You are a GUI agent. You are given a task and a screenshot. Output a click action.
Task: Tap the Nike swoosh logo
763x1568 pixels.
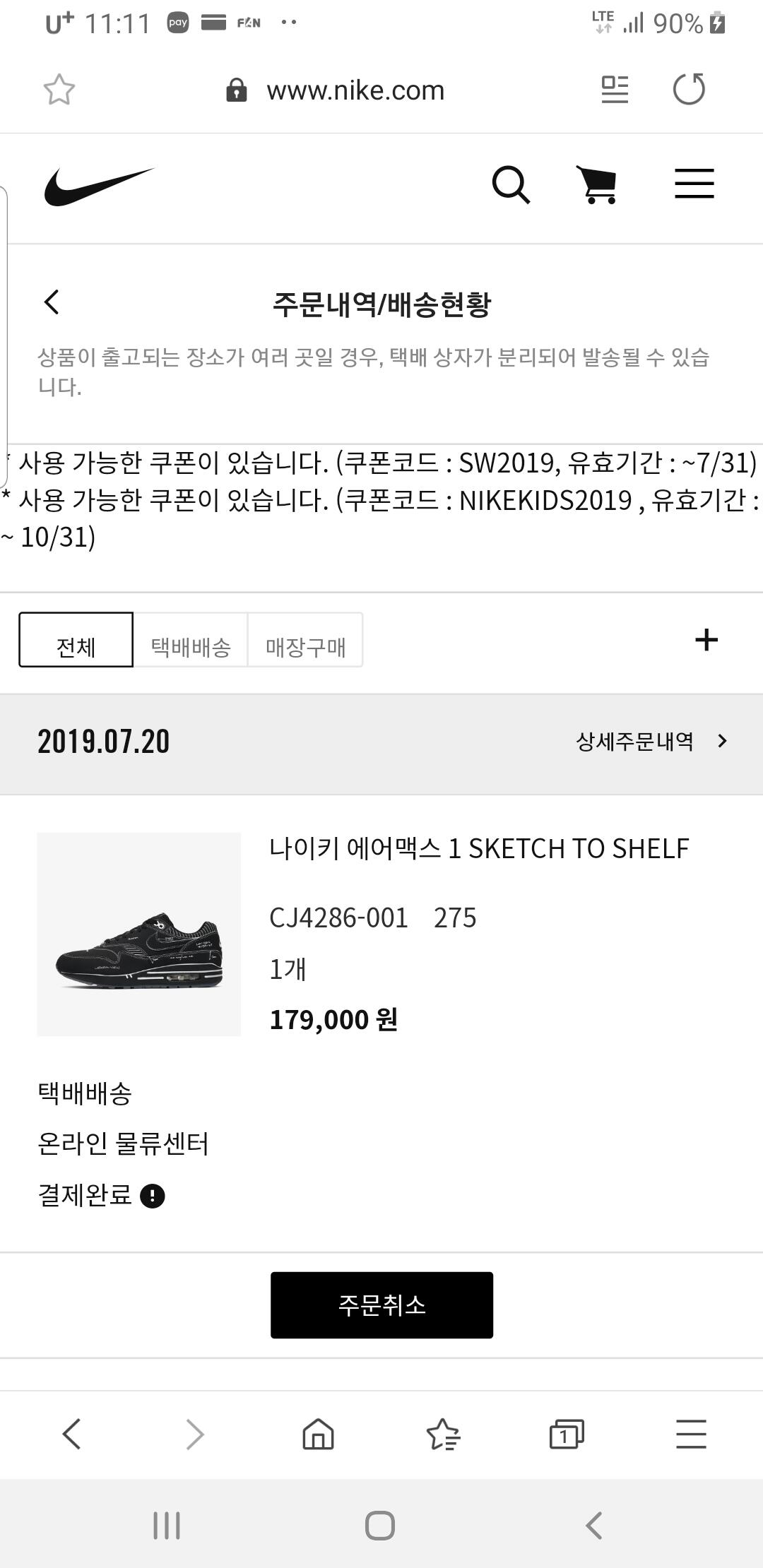[x=99, y=186]
